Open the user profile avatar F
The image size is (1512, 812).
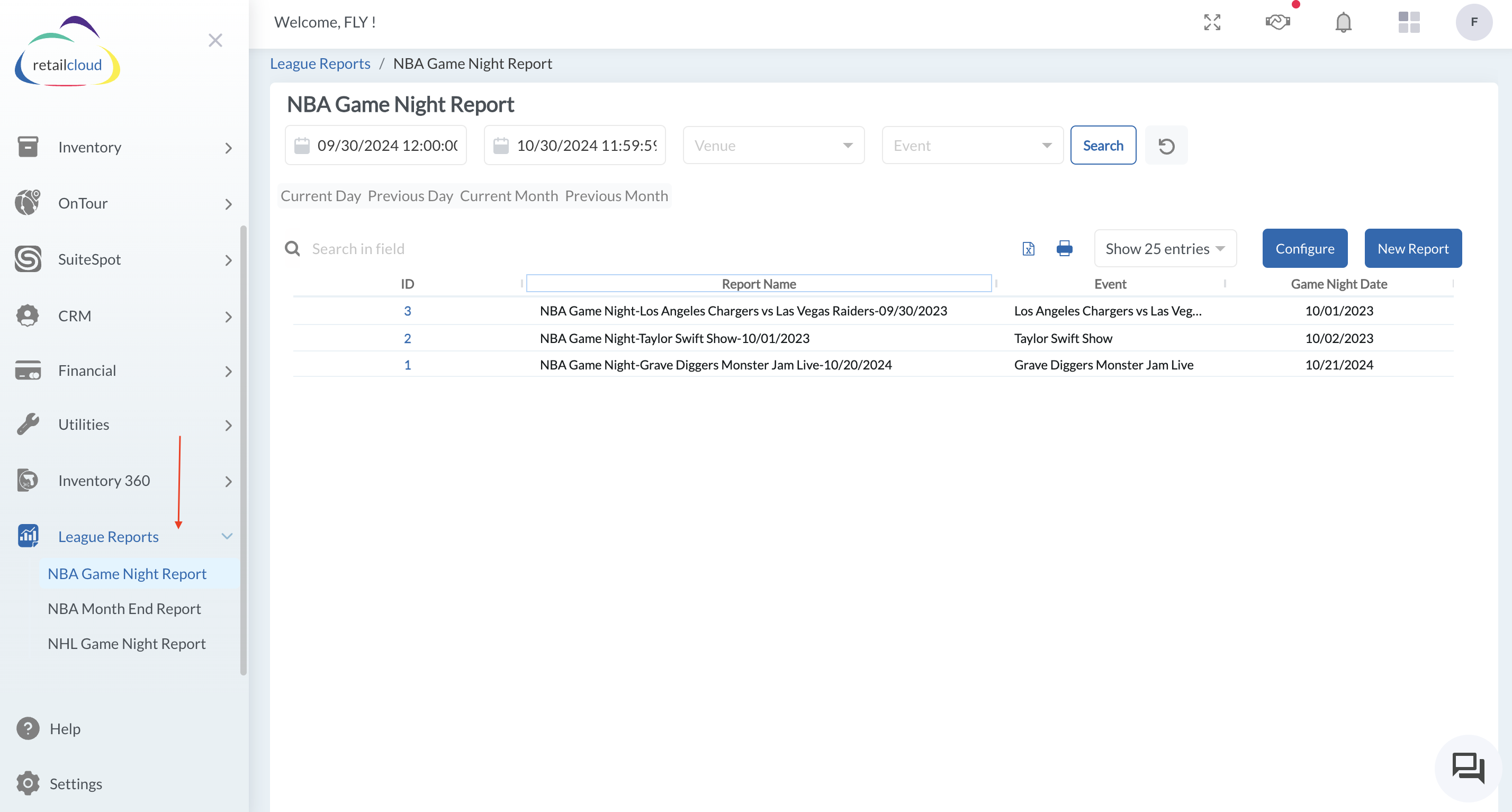click(1474, 22)
